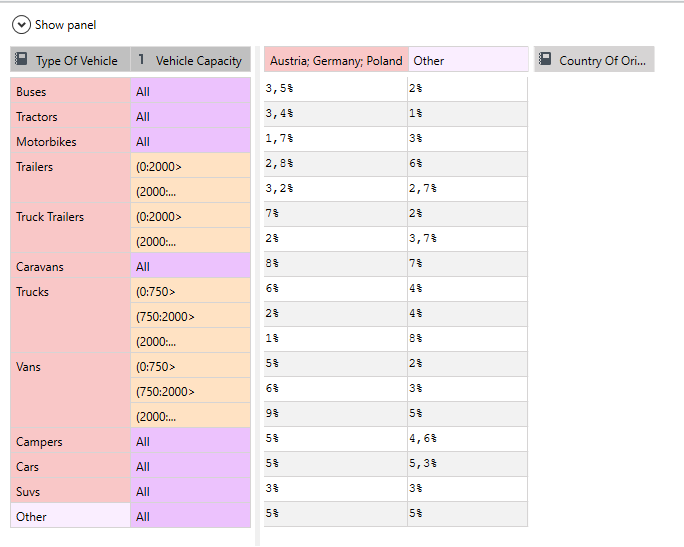Click book icon beside Type Of Vehicle
The image size is (684, 547).
click(21, 59)
